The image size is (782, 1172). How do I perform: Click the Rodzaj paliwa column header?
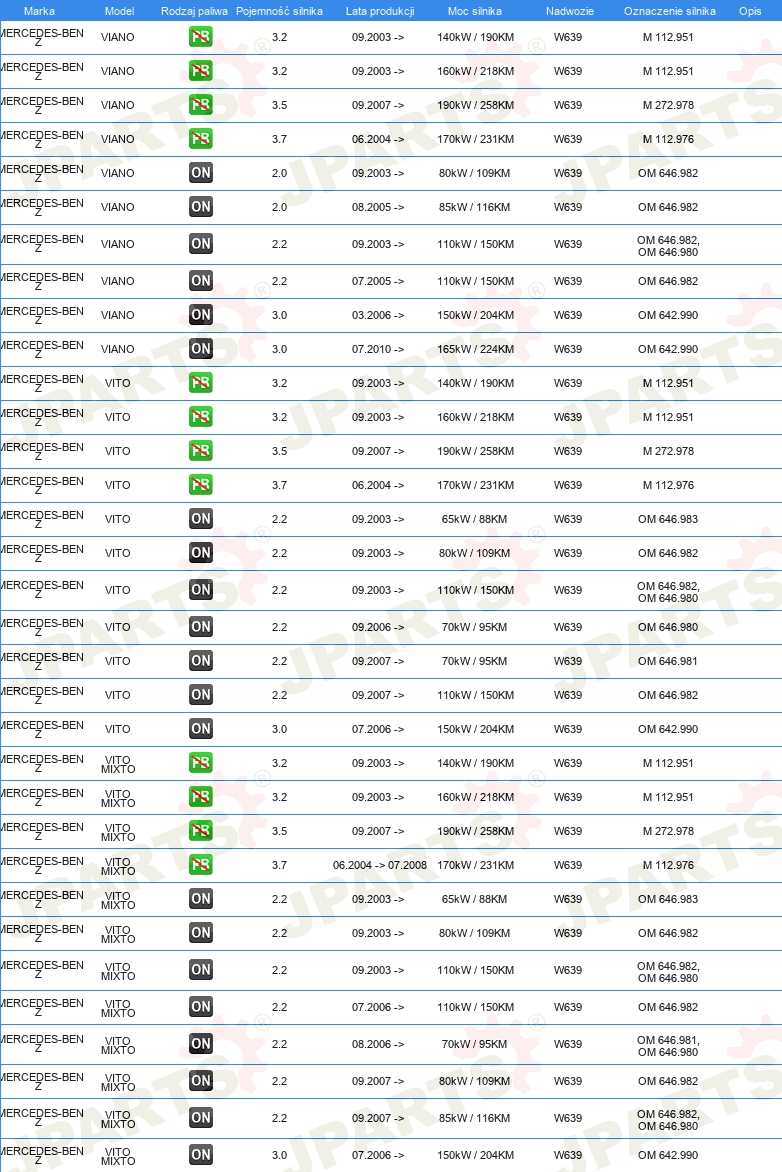(194, 11)
